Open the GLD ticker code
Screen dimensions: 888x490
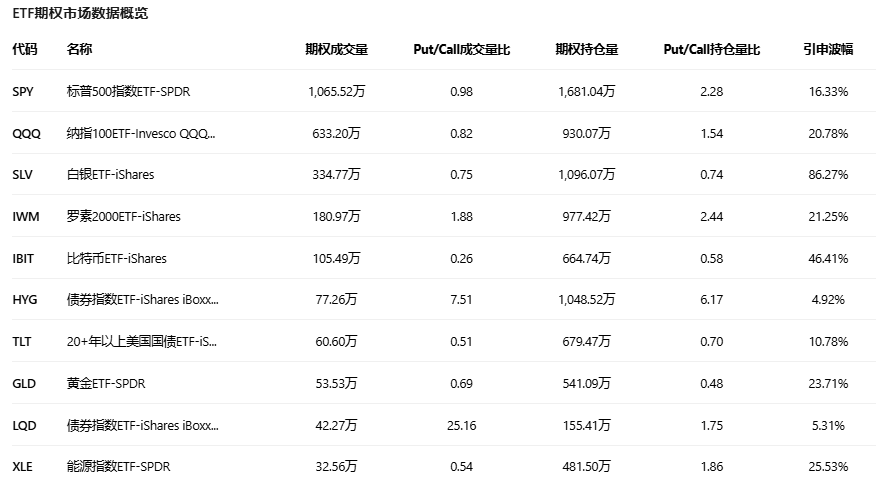pyautogui.click(x=23, y=383)
